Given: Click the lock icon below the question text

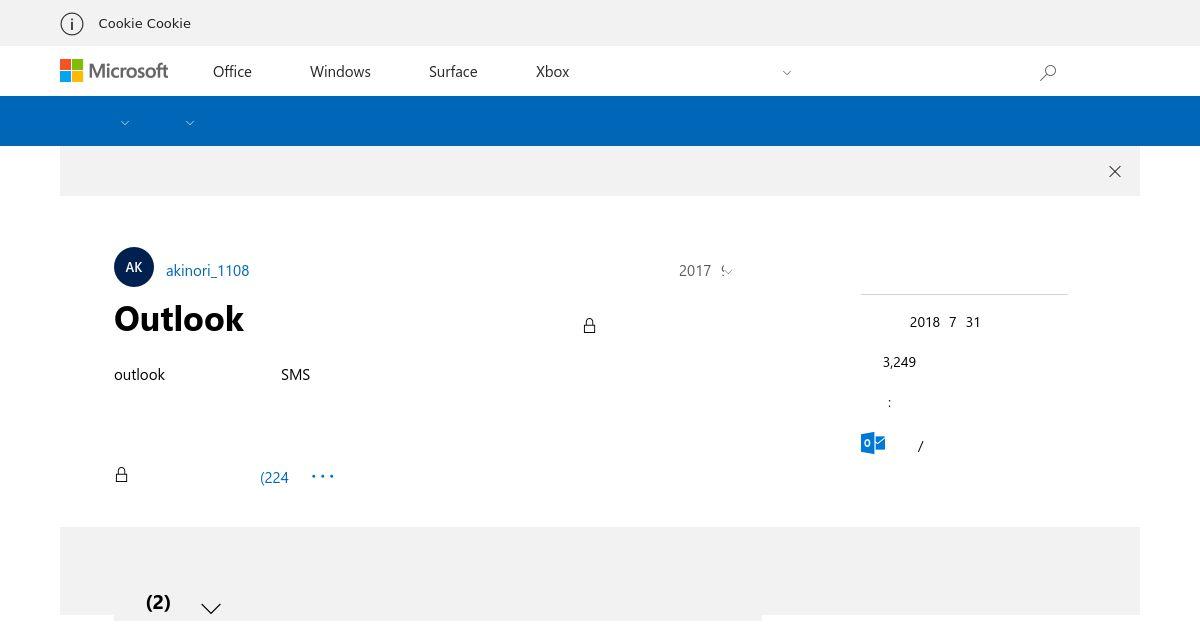Looking at the screenshot, I should pos(122,475).
